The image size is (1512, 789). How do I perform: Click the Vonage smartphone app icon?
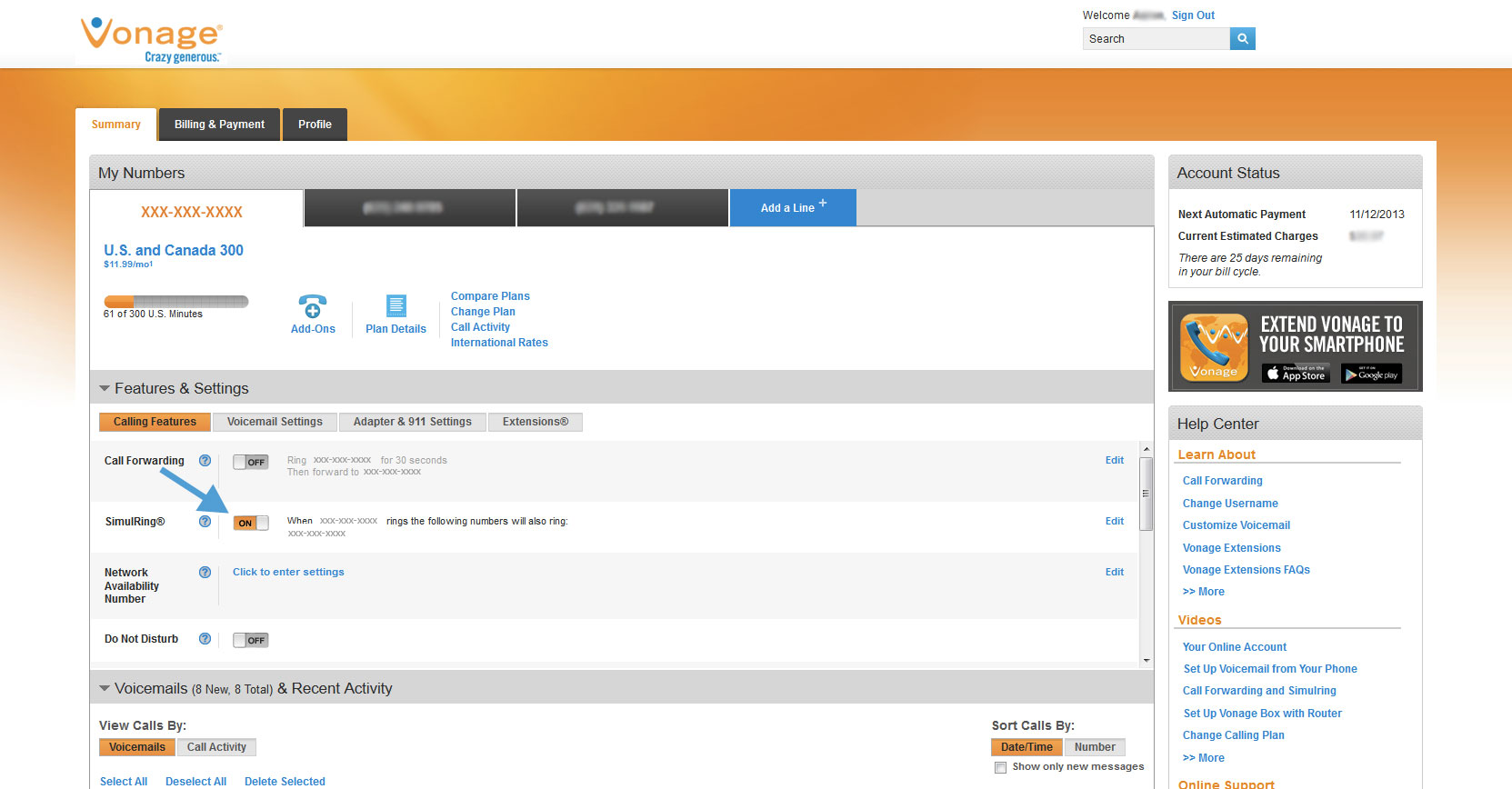(1214, 347)
